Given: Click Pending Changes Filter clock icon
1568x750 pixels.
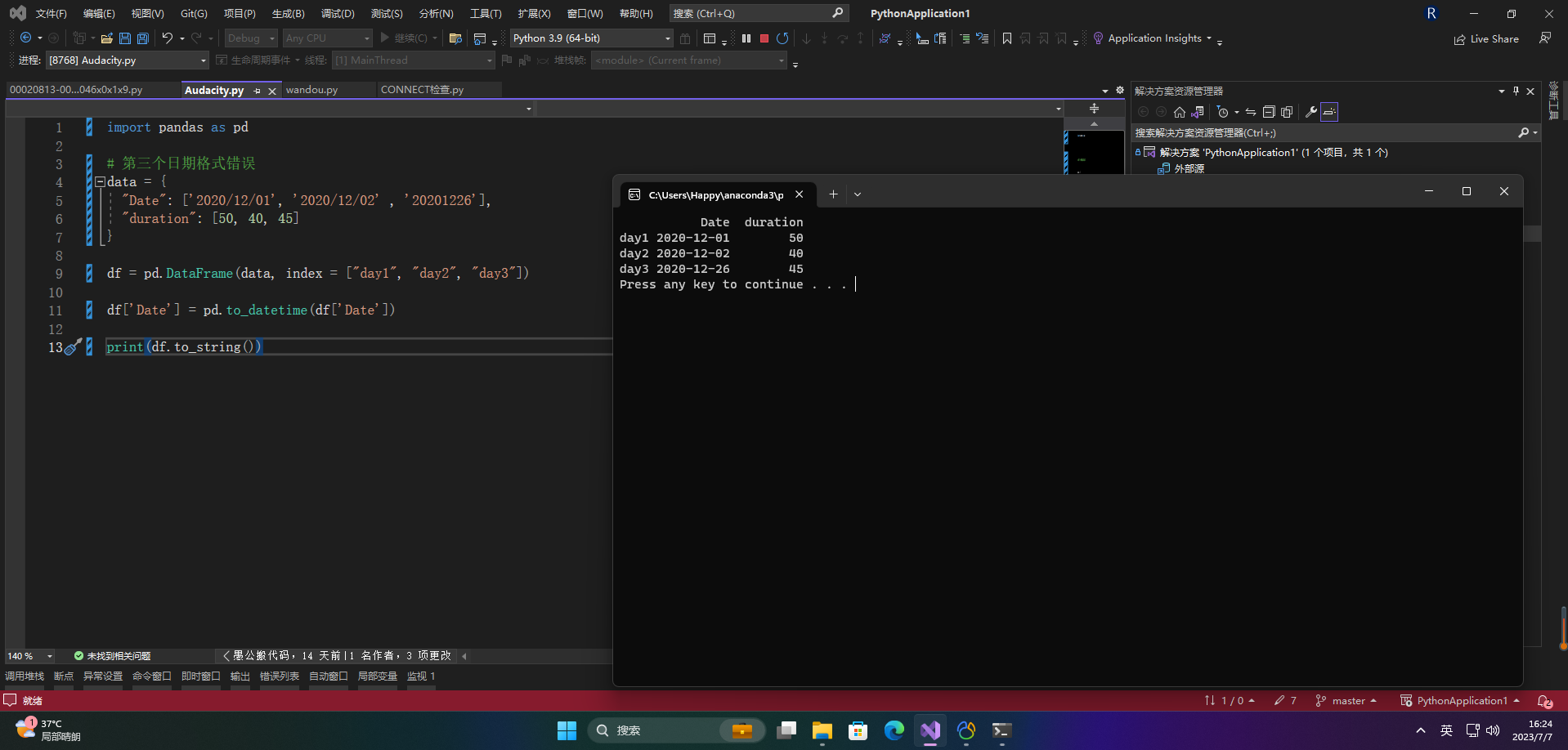Looking at the screenshot, I should pyautogui.click(x=1223, y=112).
